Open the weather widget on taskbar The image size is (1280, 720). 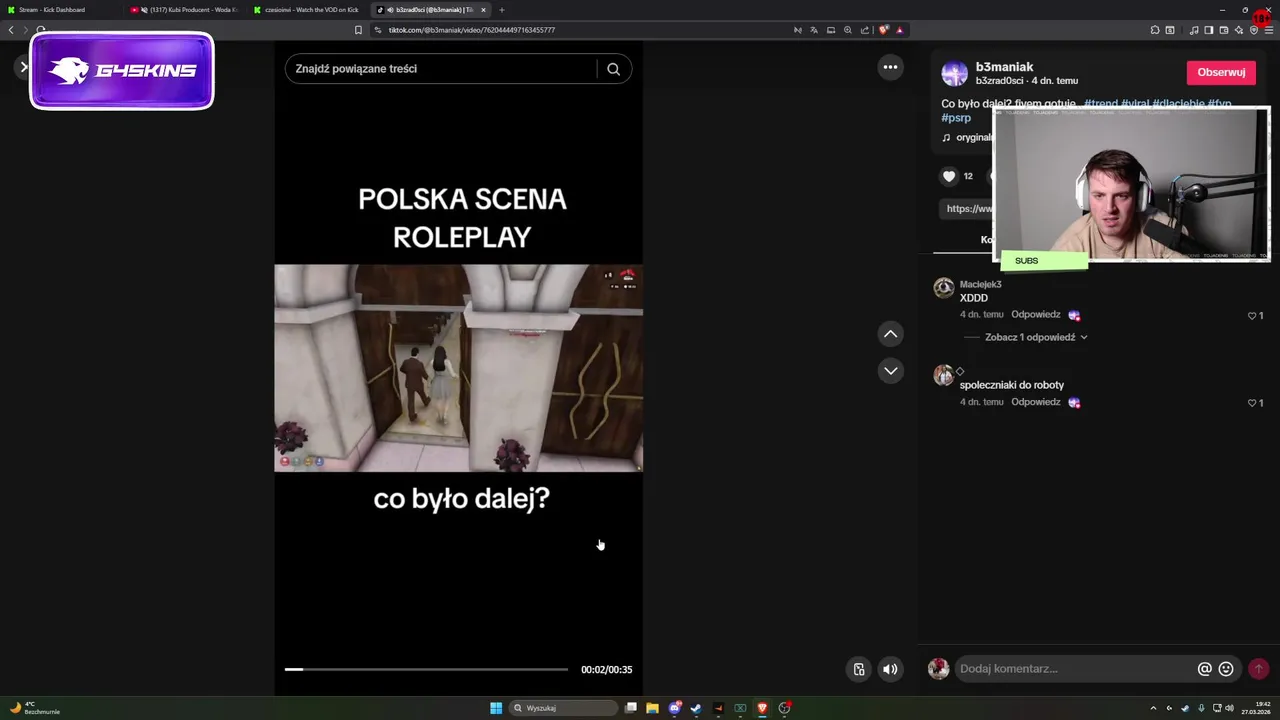coord(35,708)
